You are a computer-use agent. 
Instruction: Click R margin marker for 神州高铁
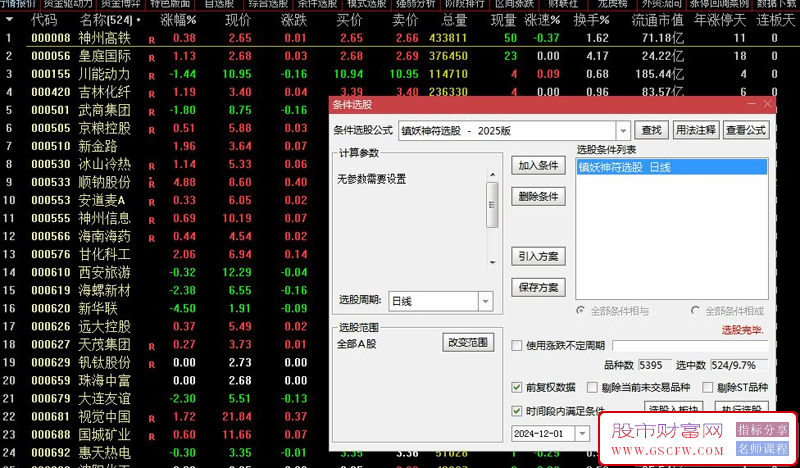coord(152,40)
